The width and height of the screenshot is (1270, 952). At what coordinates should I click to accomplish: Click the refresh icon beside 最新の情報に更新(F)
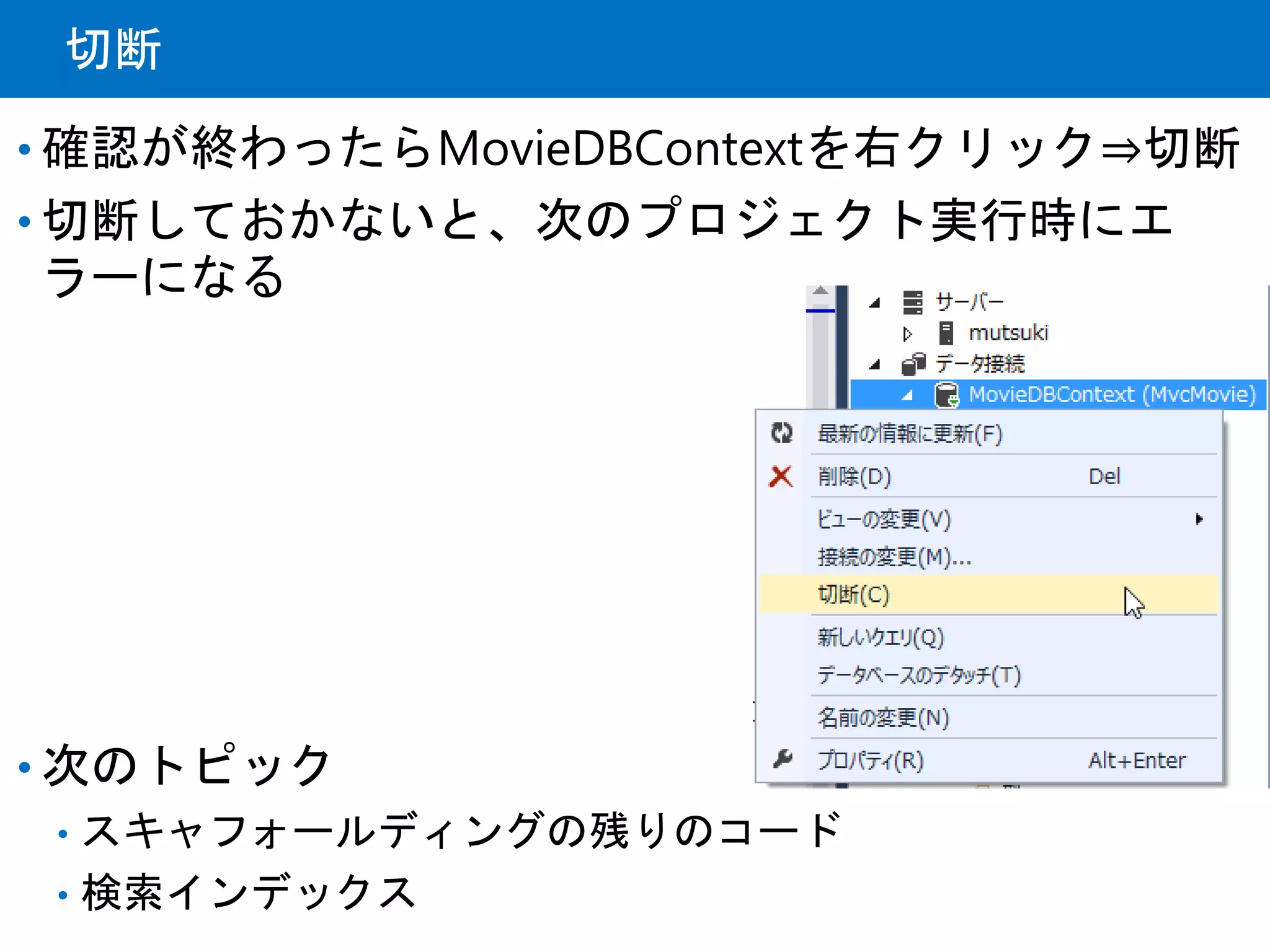[x=781, y=433]
